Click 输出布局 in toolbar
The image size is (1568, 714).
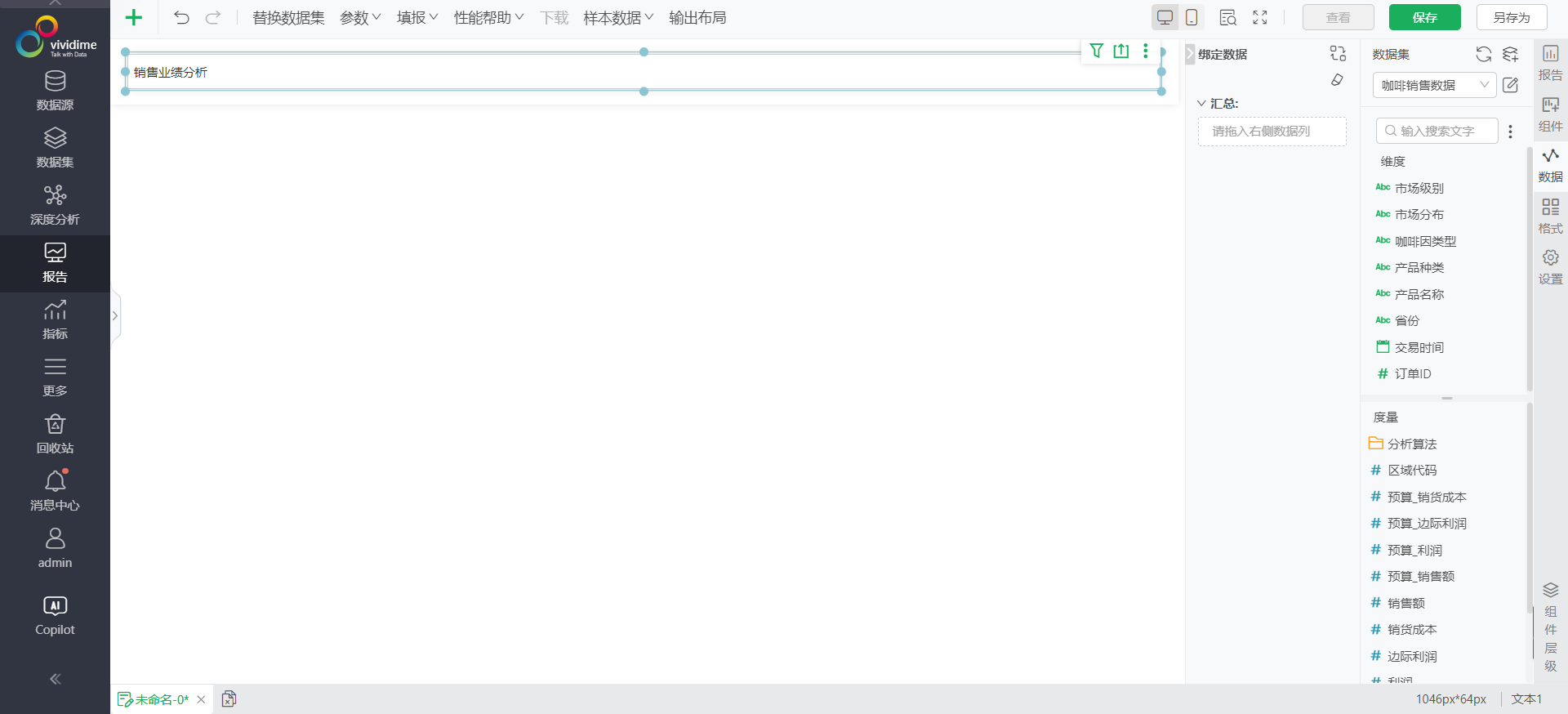(x=697, y=18)
